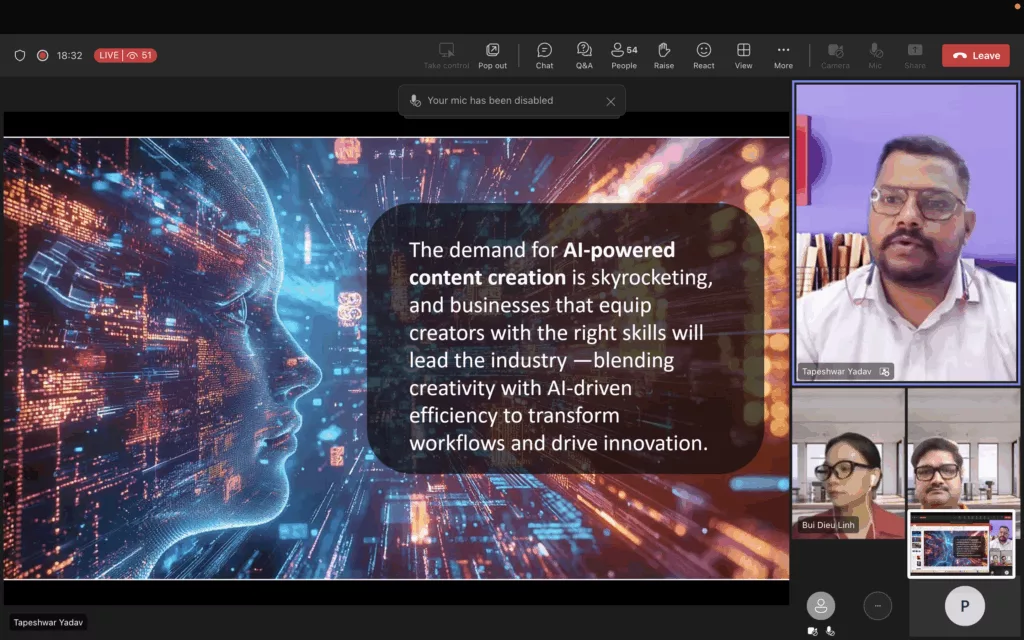Open the React emoji dropdown

[x=704, y=55]
